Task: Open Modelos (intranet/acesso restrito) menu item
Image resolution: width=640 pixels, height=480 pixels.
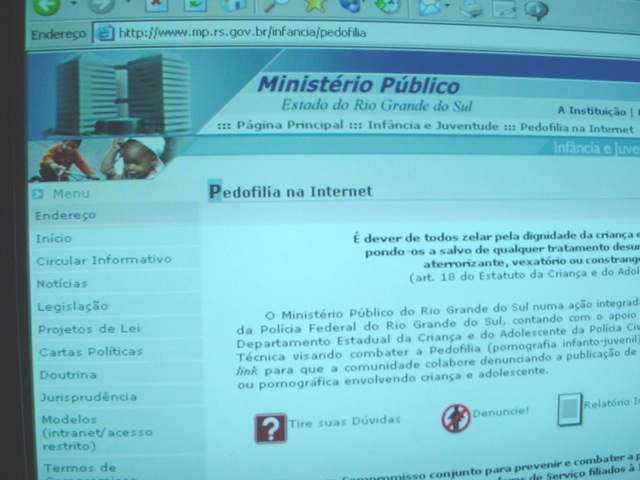Action: coord(97,433)
